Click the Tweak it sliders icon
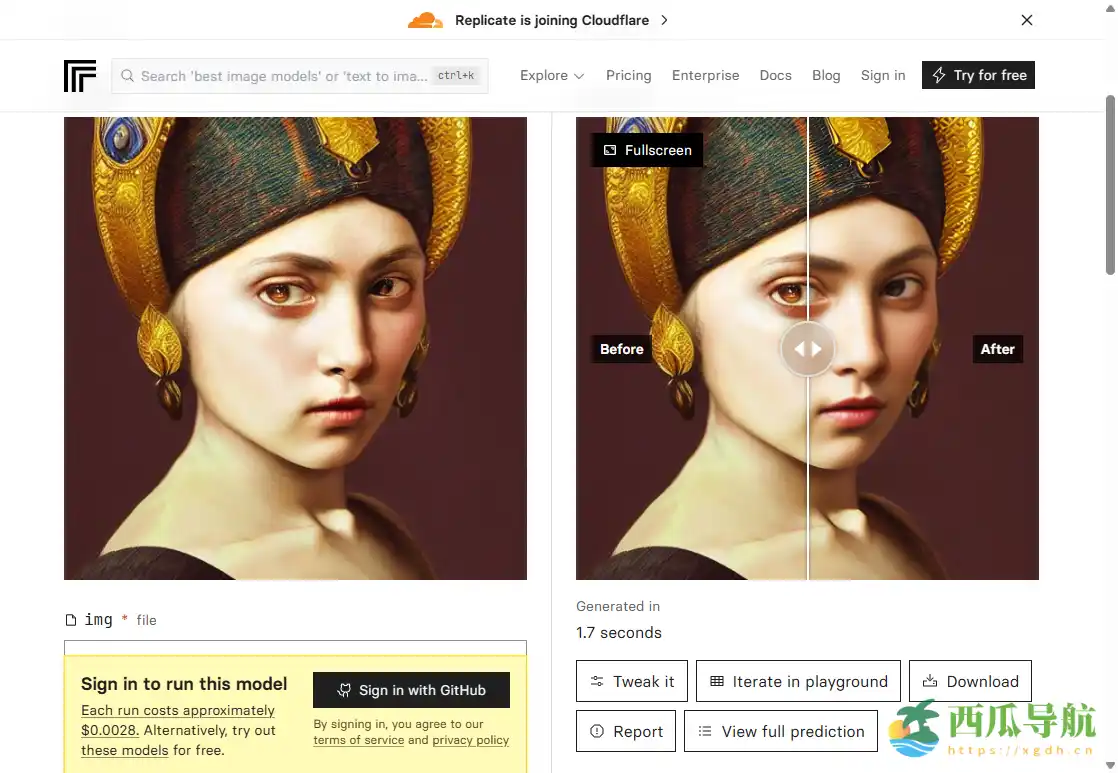The height and width of the screenshot is (773, 1118). (597, 682)
